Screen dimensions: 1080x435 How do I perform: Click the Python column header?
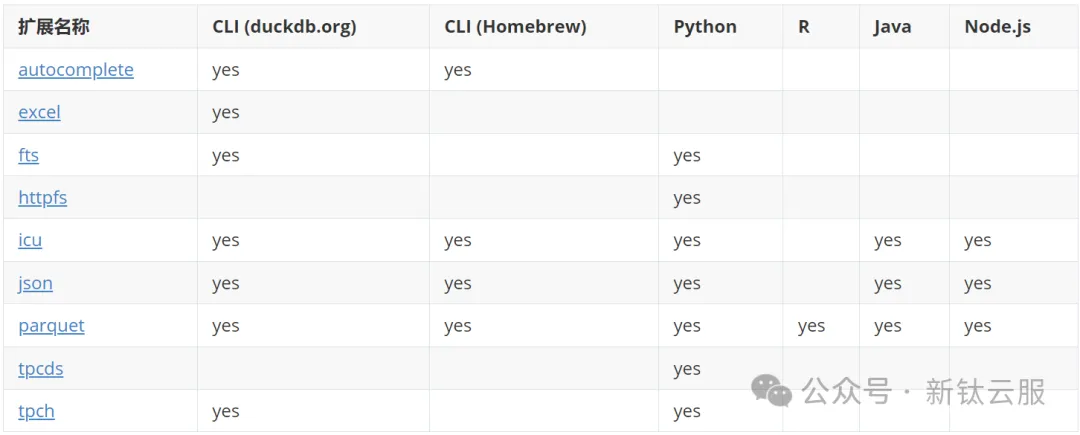(705, 27)
